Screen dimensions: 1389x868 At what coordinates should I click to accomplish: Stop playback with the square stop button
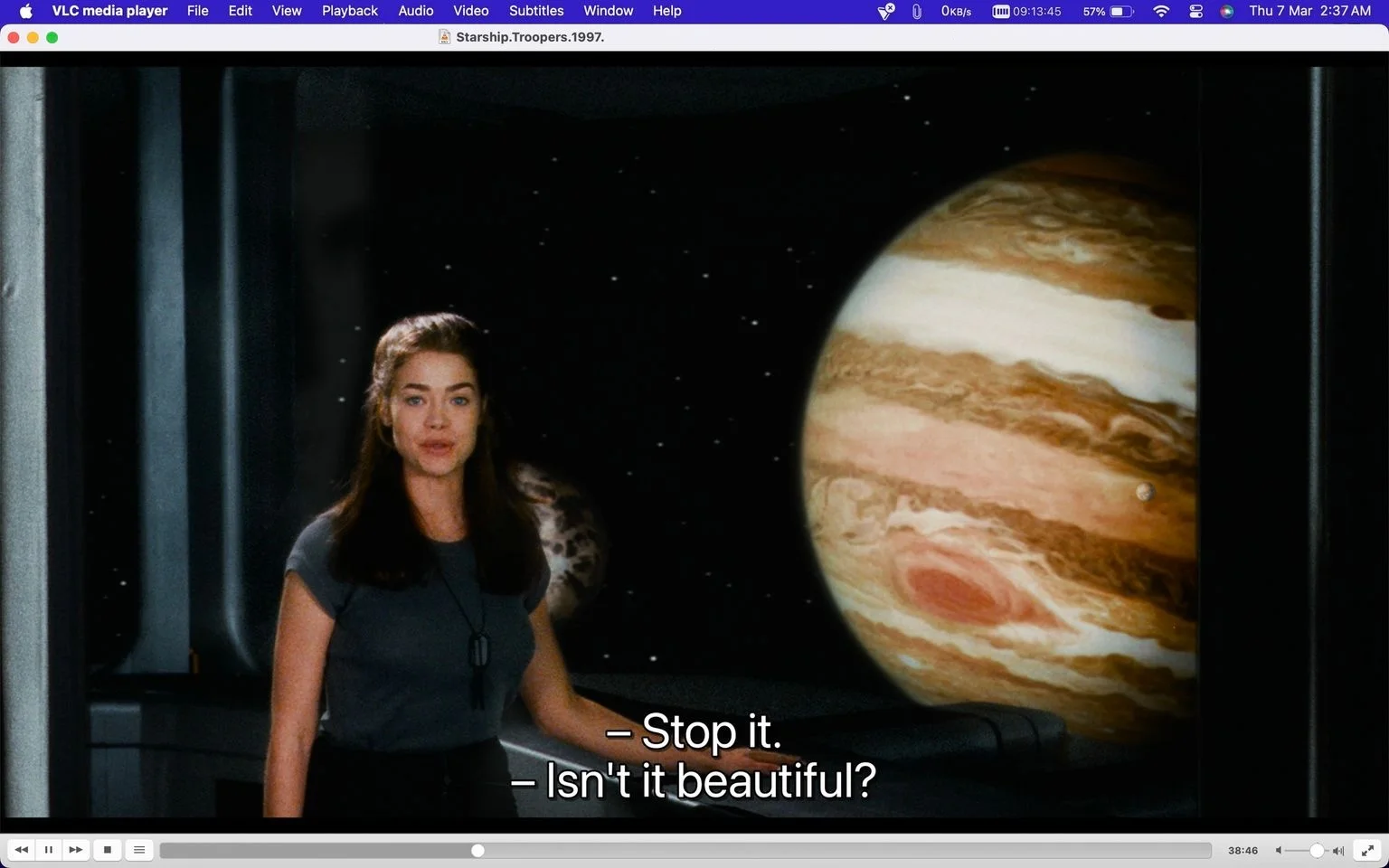click(108, 850)
